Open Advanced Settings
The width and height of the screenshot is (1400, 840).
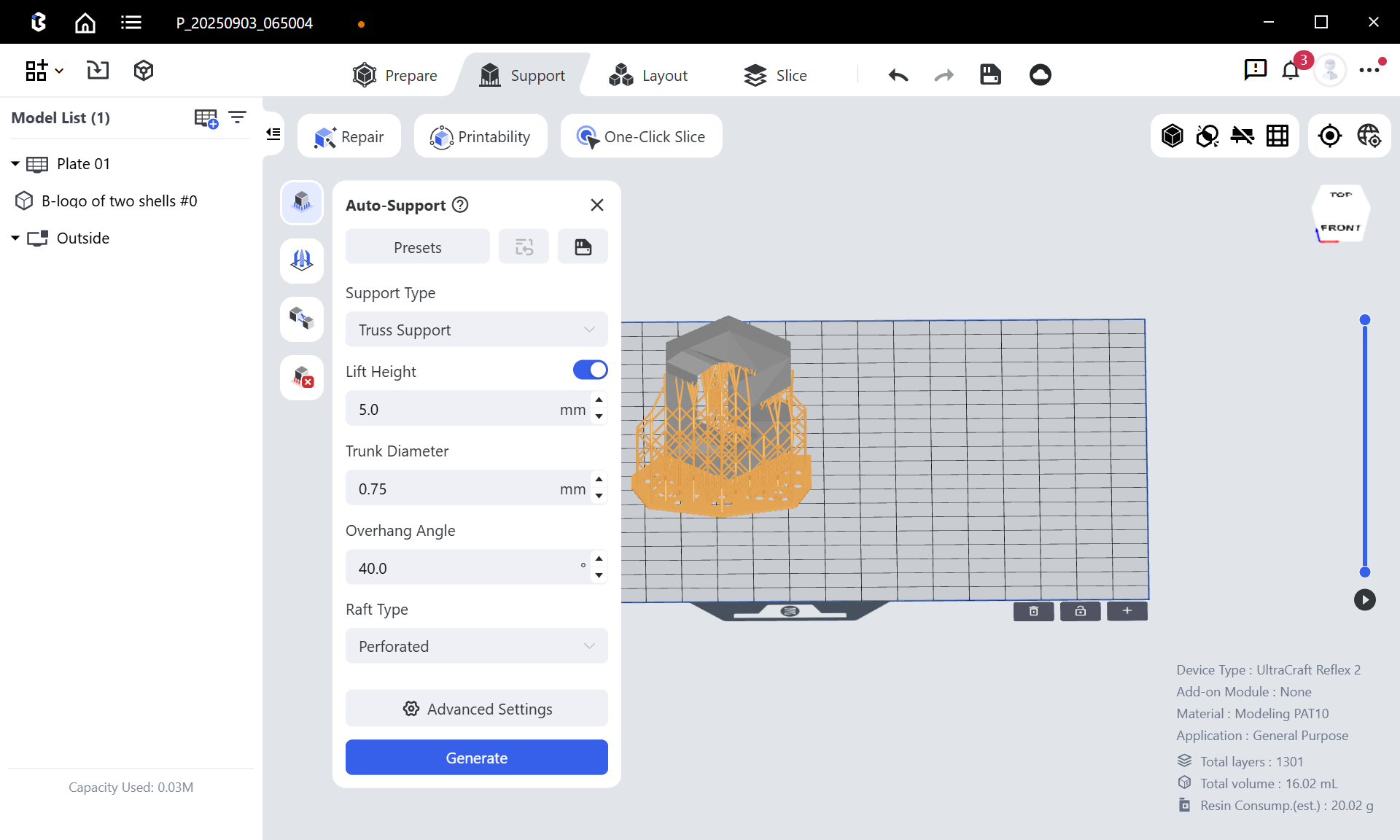click(476, 709)
